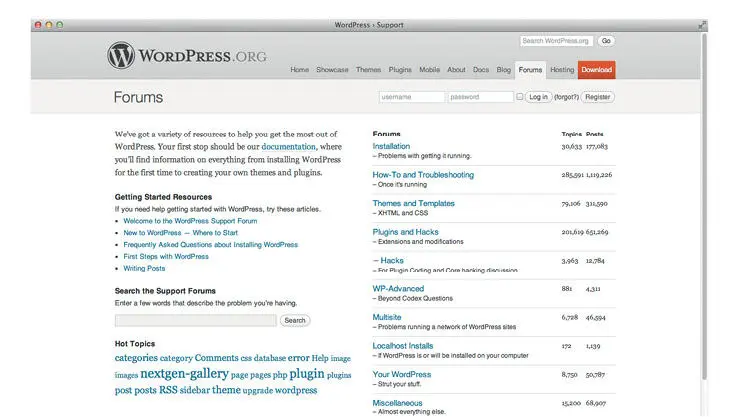This screenshot has height=417, width=739.
Task: Open the WP-Advanced forum
Action: 398,289
